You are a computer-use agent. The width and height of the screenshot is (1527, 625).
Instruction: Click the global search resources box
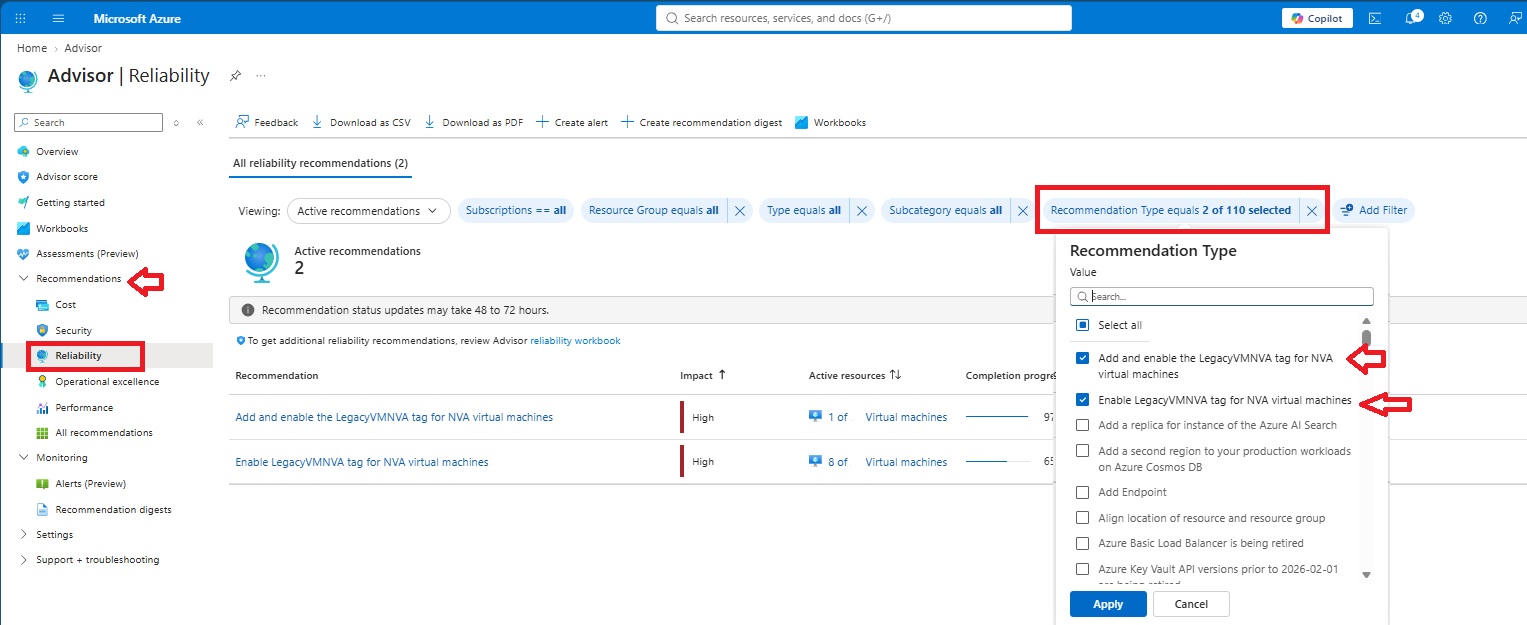864,18
